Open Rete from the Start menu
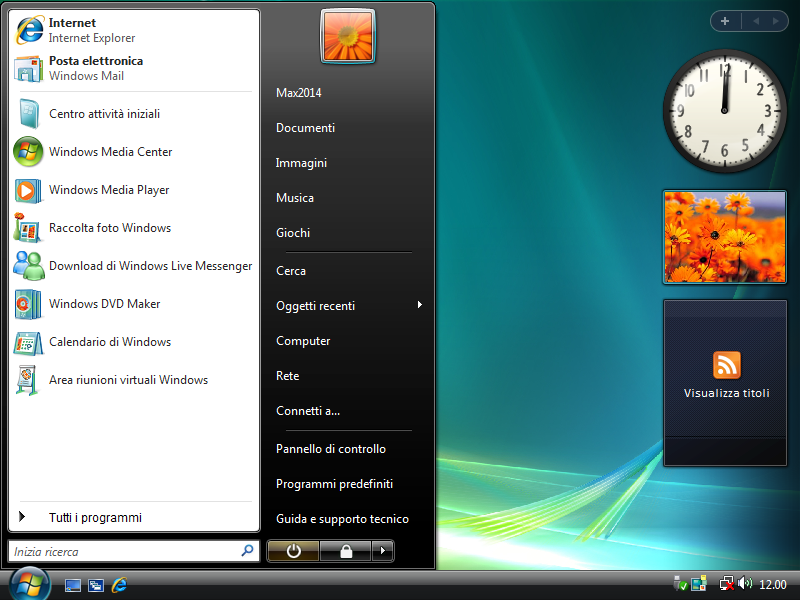This screenshot has height=600, width=800. [287, 376]
